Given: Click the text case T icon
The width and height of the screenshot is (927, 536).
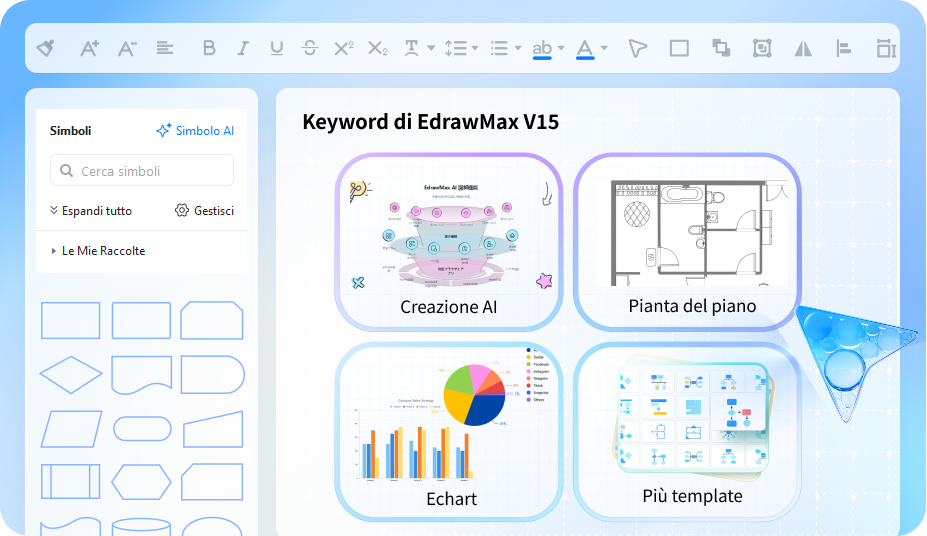Looking at the screenshot, I should coord(411,48).
